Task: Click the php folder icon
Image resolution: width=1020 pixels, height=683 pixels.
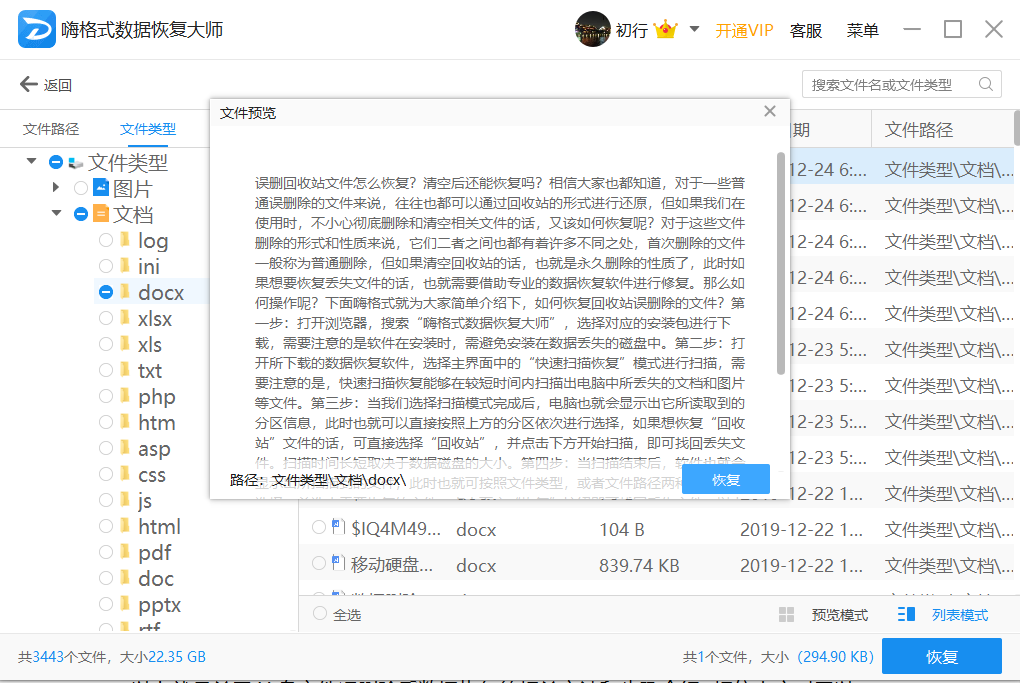Action: [x=125, y=395]
